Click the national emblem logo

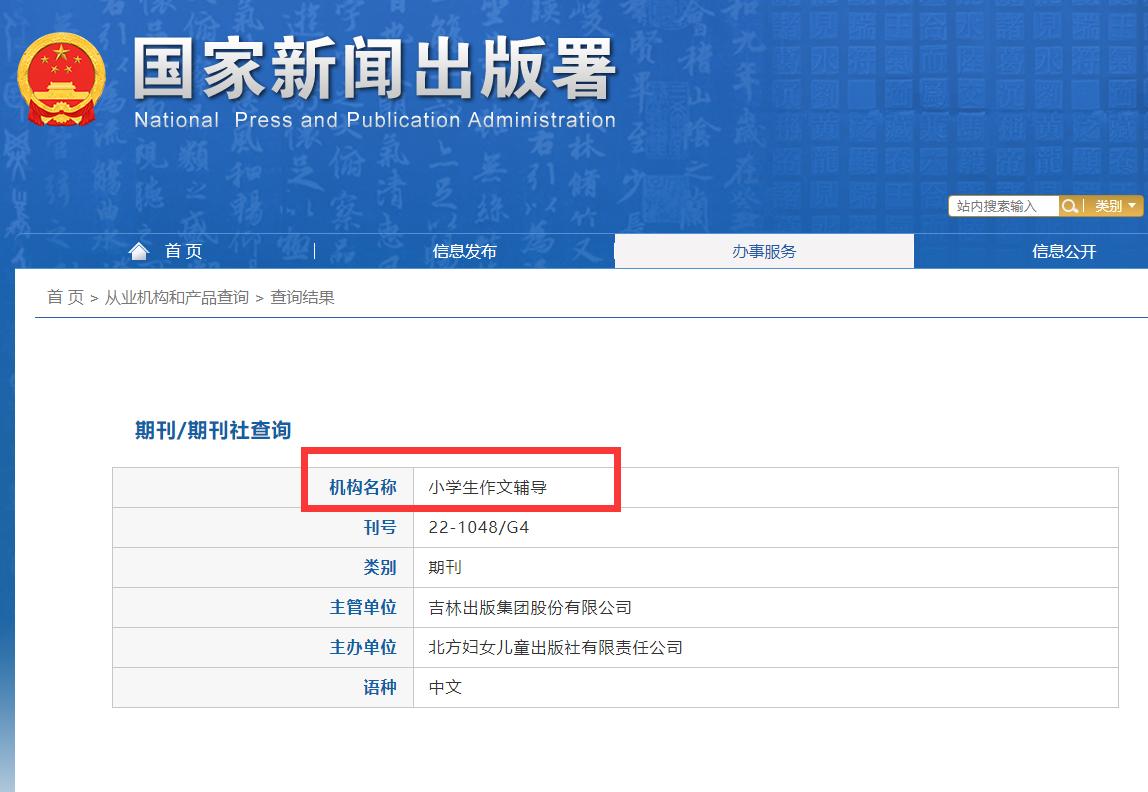tap(62, 79)
